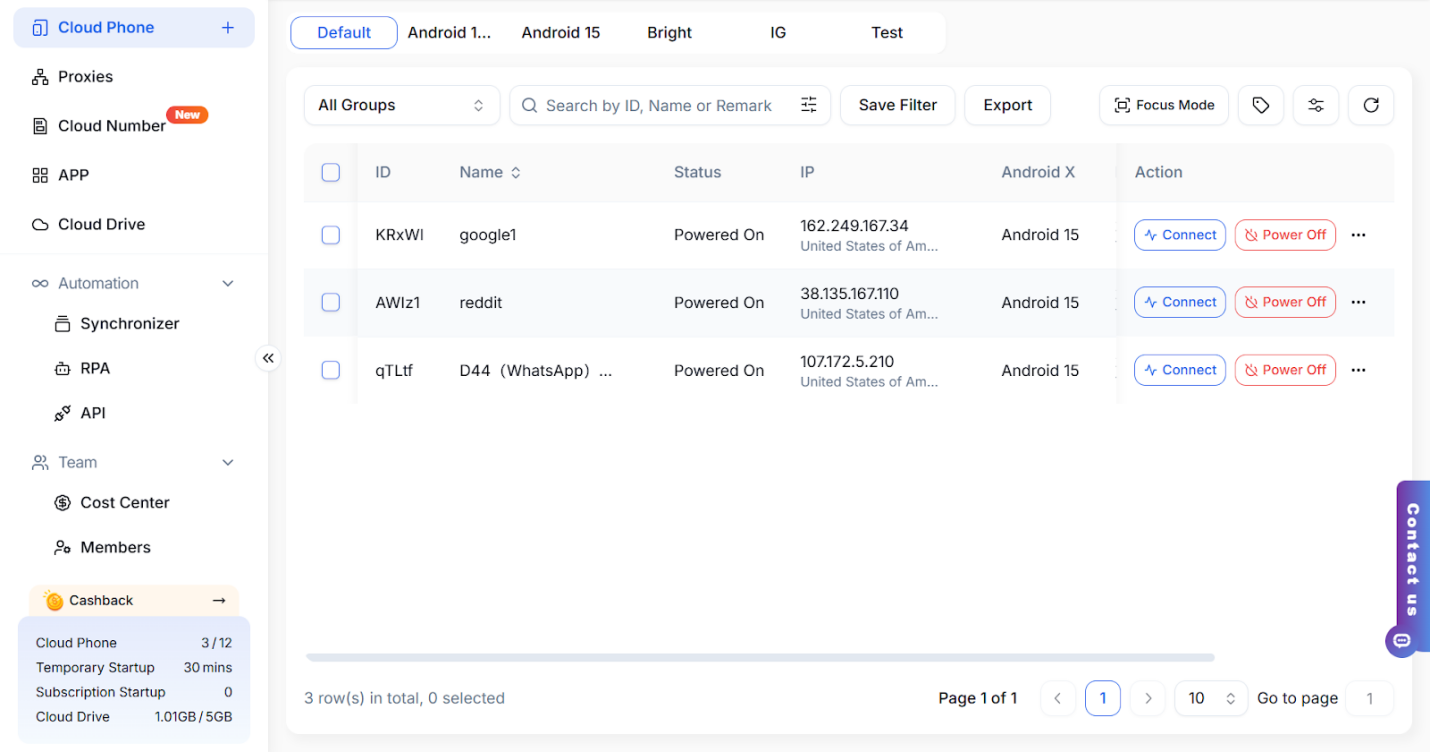Image resolution: width=1430 pixels, height=752 pixels.
Task: Click the search by ID field
Action: pyautogui.click(x=658, y=105)
